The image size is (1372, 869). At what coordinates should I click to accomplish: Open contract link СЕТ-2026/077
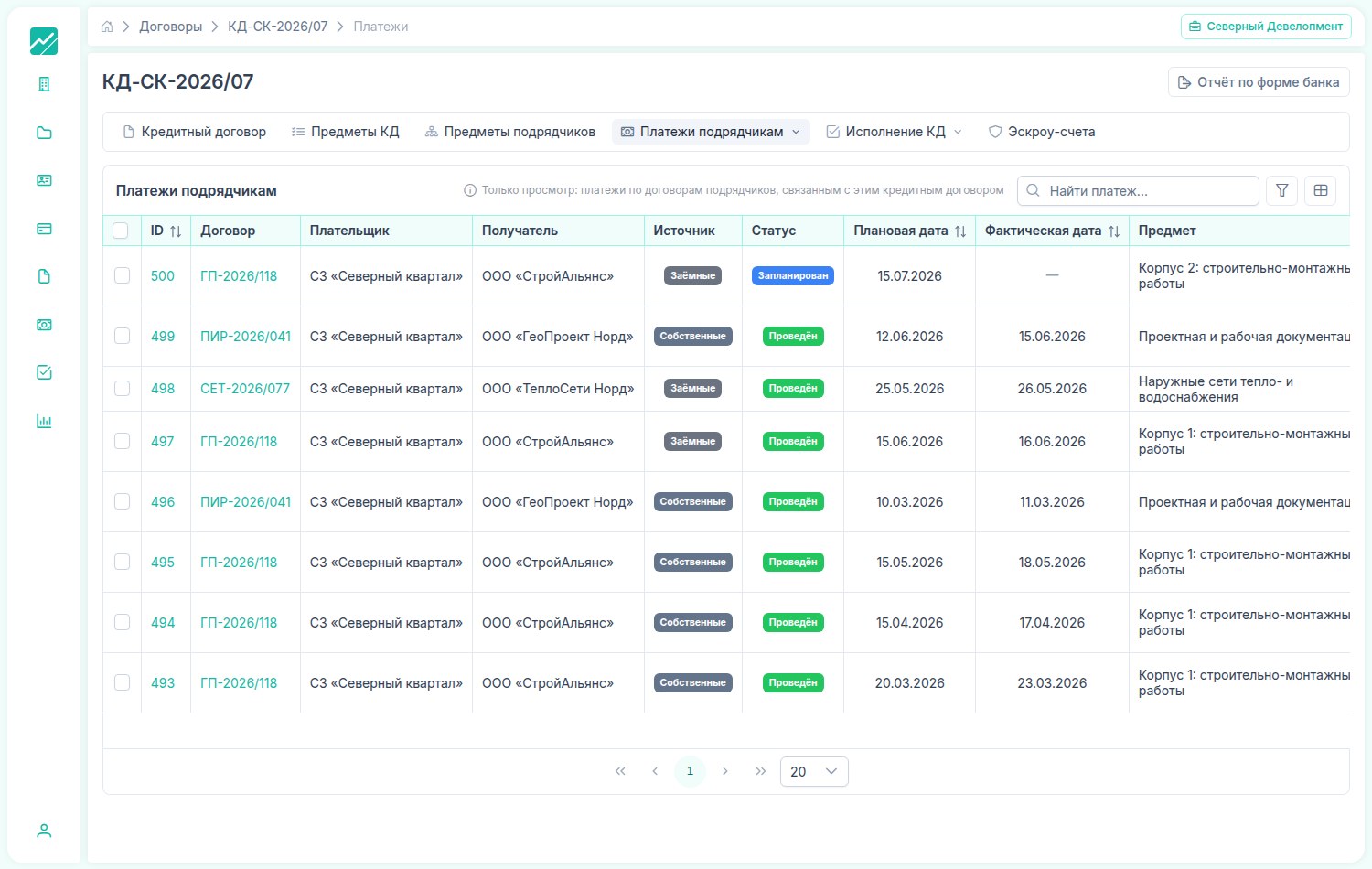coord(245,389)
